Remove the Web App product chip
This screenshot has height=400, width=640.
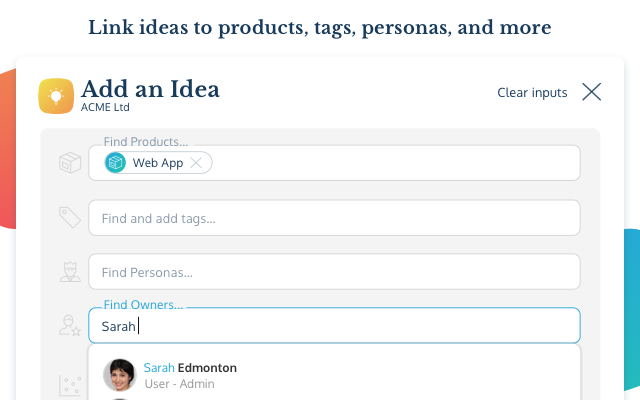click(x=196, y=163)
